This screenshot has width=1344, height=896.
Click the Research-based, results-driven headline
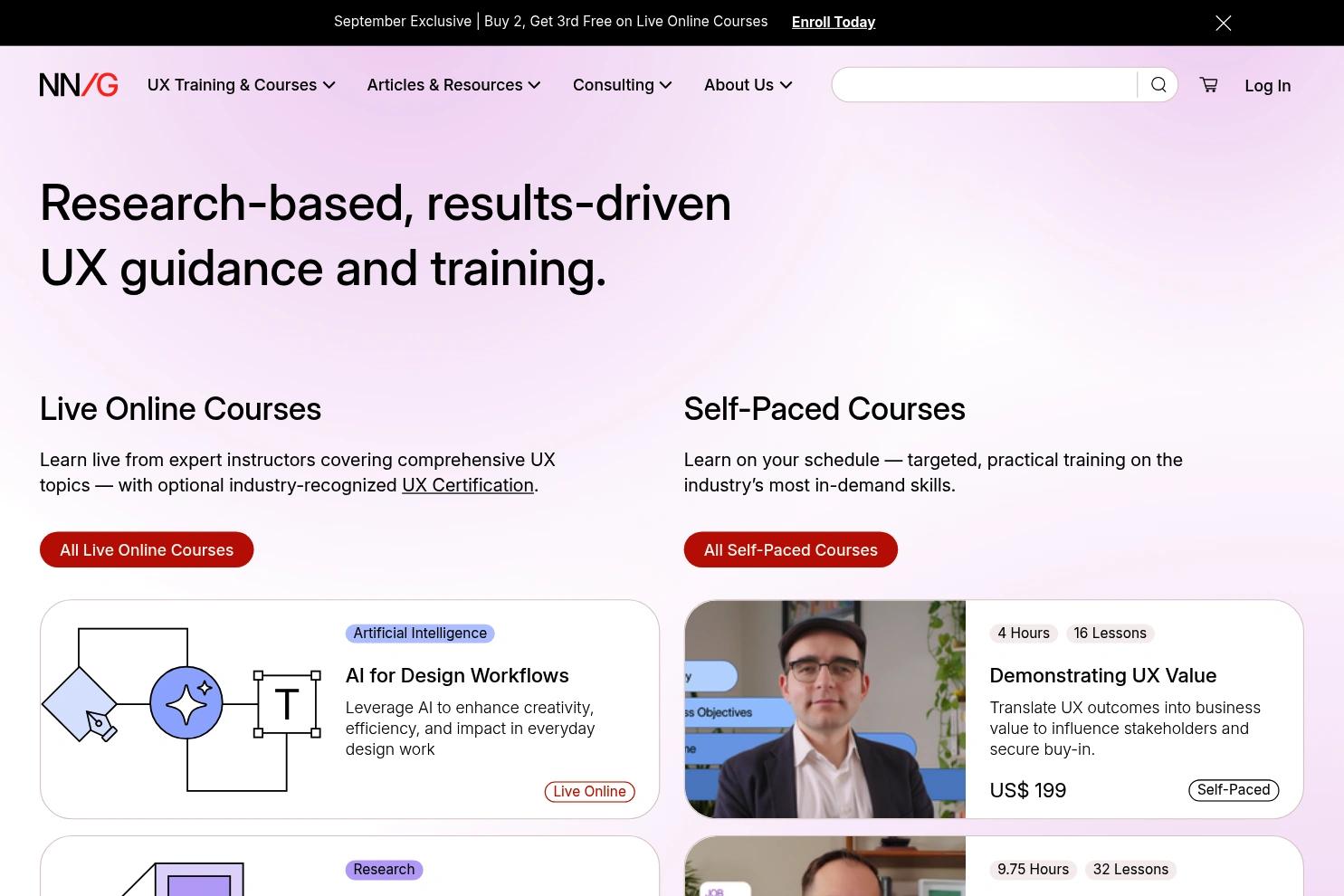pos(386,235)
